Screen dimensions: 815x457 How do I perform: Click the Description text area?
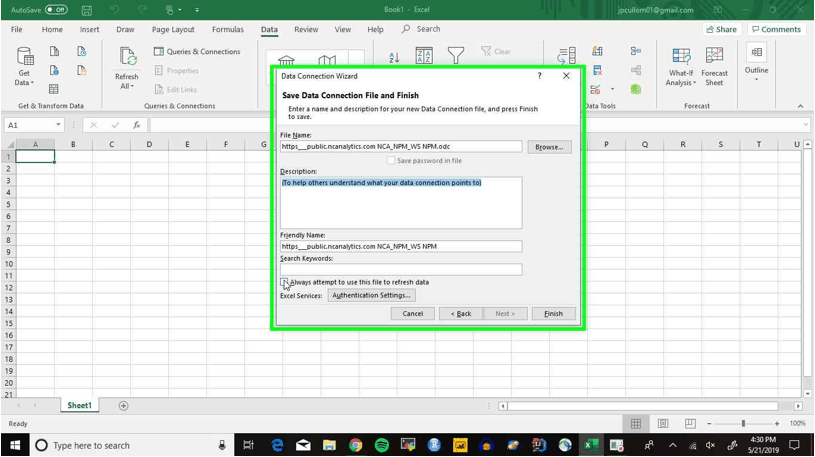click(x=401, y=203)
